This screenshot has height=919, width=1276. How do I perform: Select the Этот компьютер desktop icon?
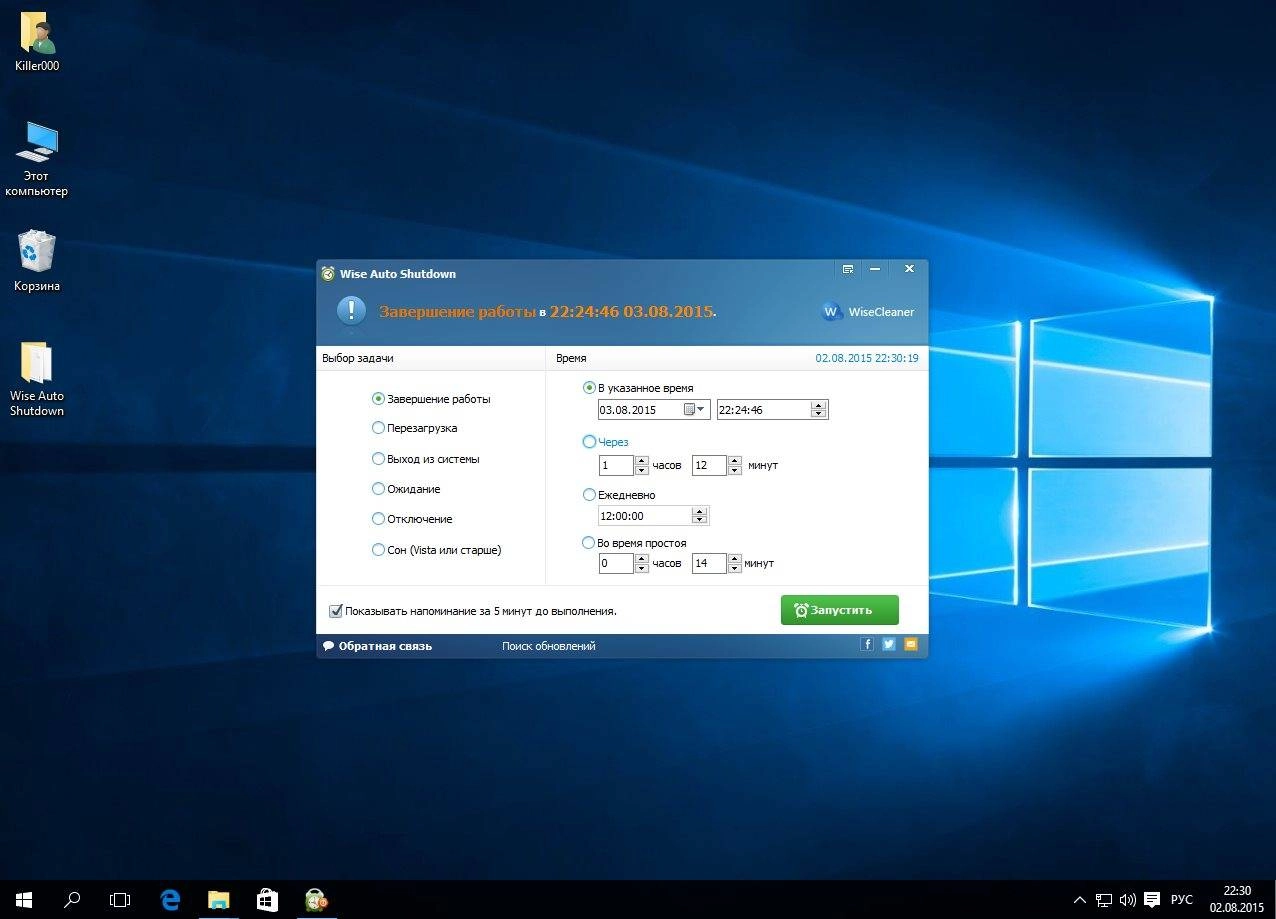tap(37, 159)
